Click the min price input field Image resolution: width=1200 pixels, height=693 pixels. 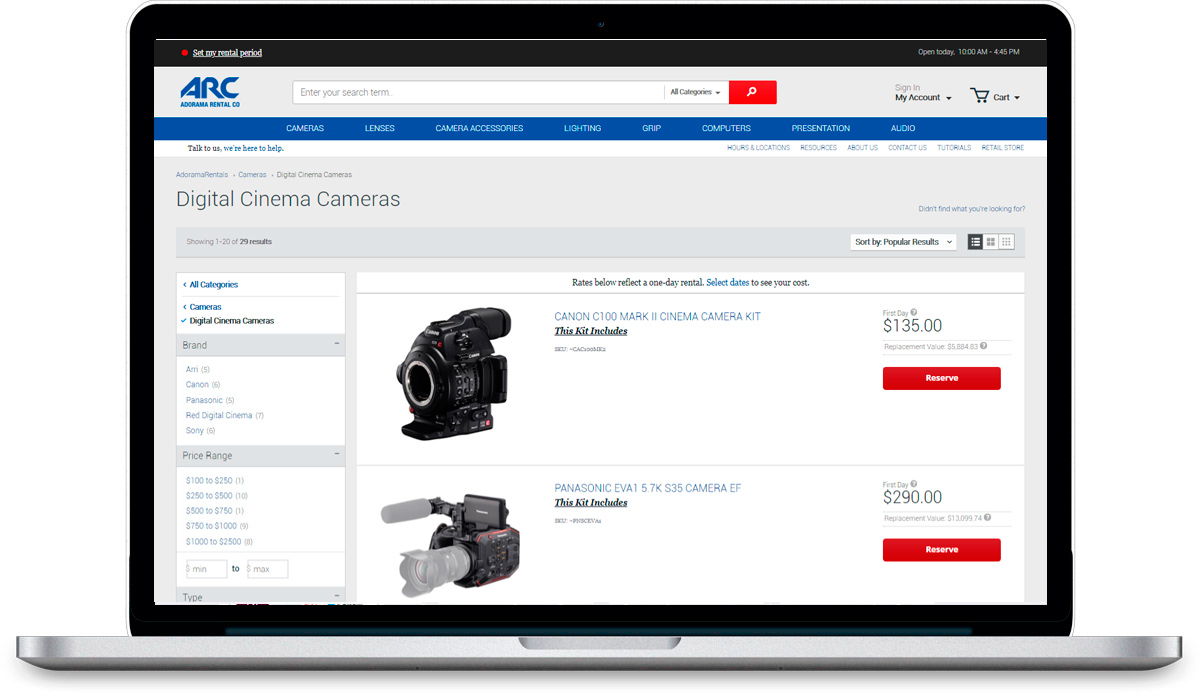click(x=207, y=569)
